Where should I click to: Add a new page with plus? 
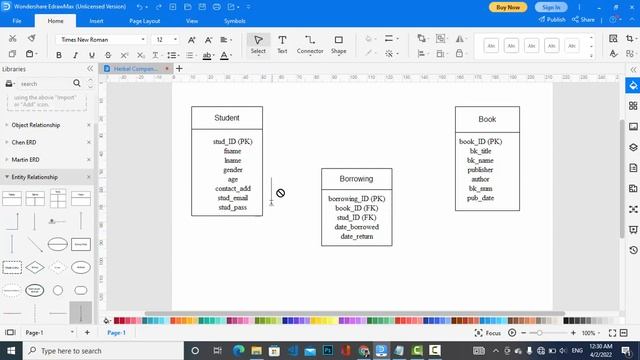(87, 333)
